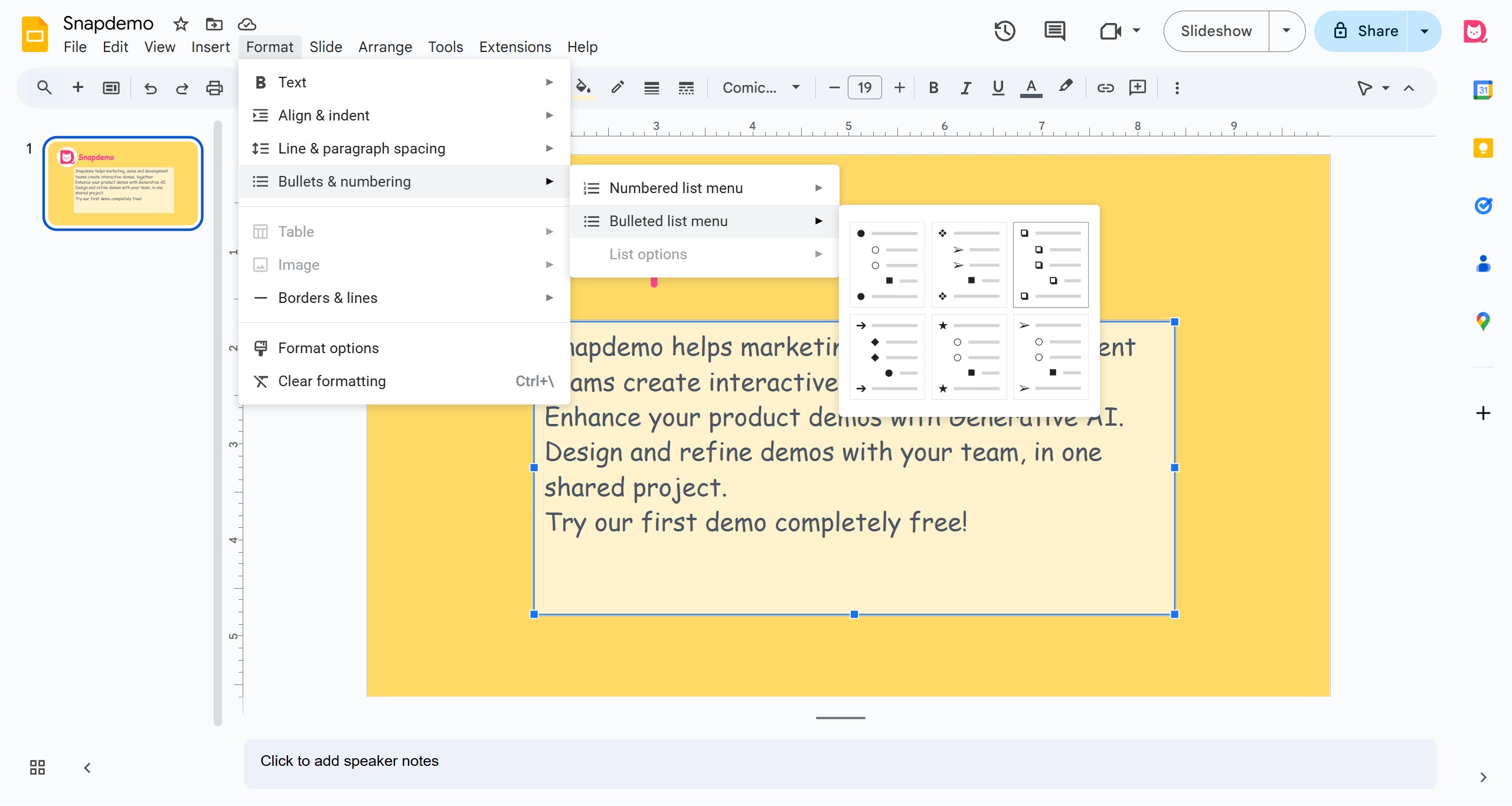This screenshot has height=806, width=1512.
Task: Expand the Align & indent submenu
Action: (404, 115)
